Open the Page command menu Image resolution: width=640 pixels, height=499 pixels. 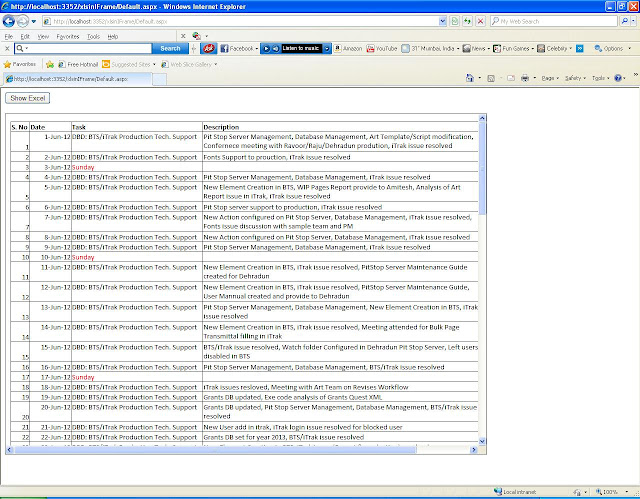tap(550, 78)
